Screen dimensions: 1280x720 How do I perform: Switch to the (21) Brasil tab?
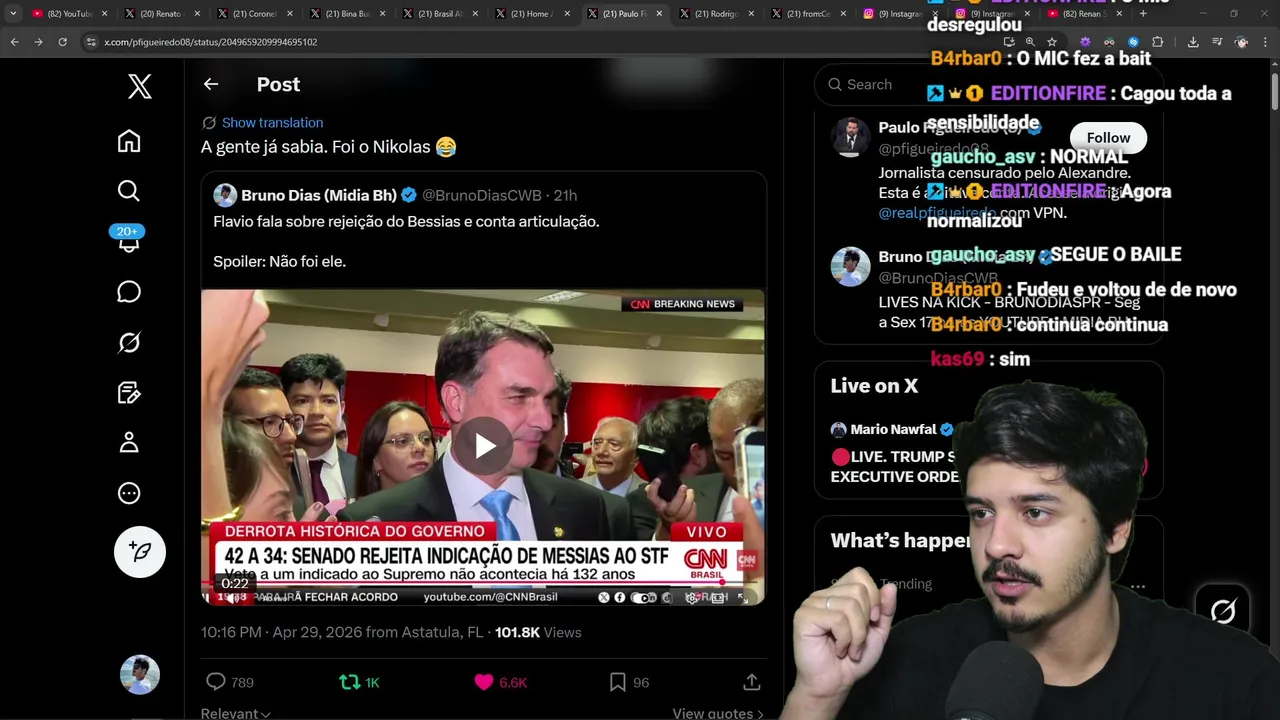point(438,14)
